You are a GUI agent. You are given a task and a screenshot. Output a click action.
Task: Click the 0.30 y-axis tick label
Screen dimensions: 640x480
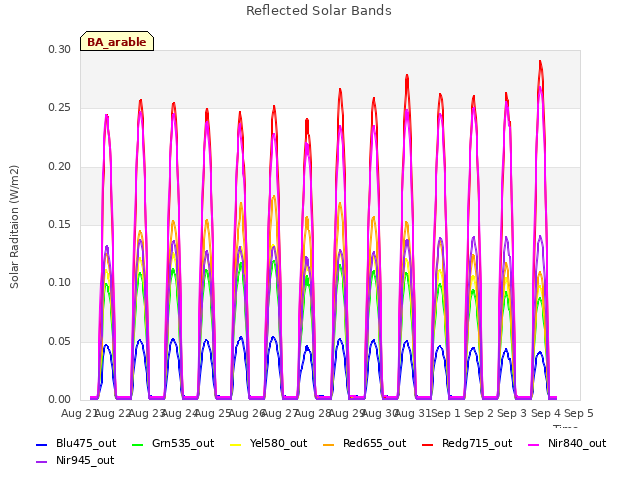click(x=60, y=49)
